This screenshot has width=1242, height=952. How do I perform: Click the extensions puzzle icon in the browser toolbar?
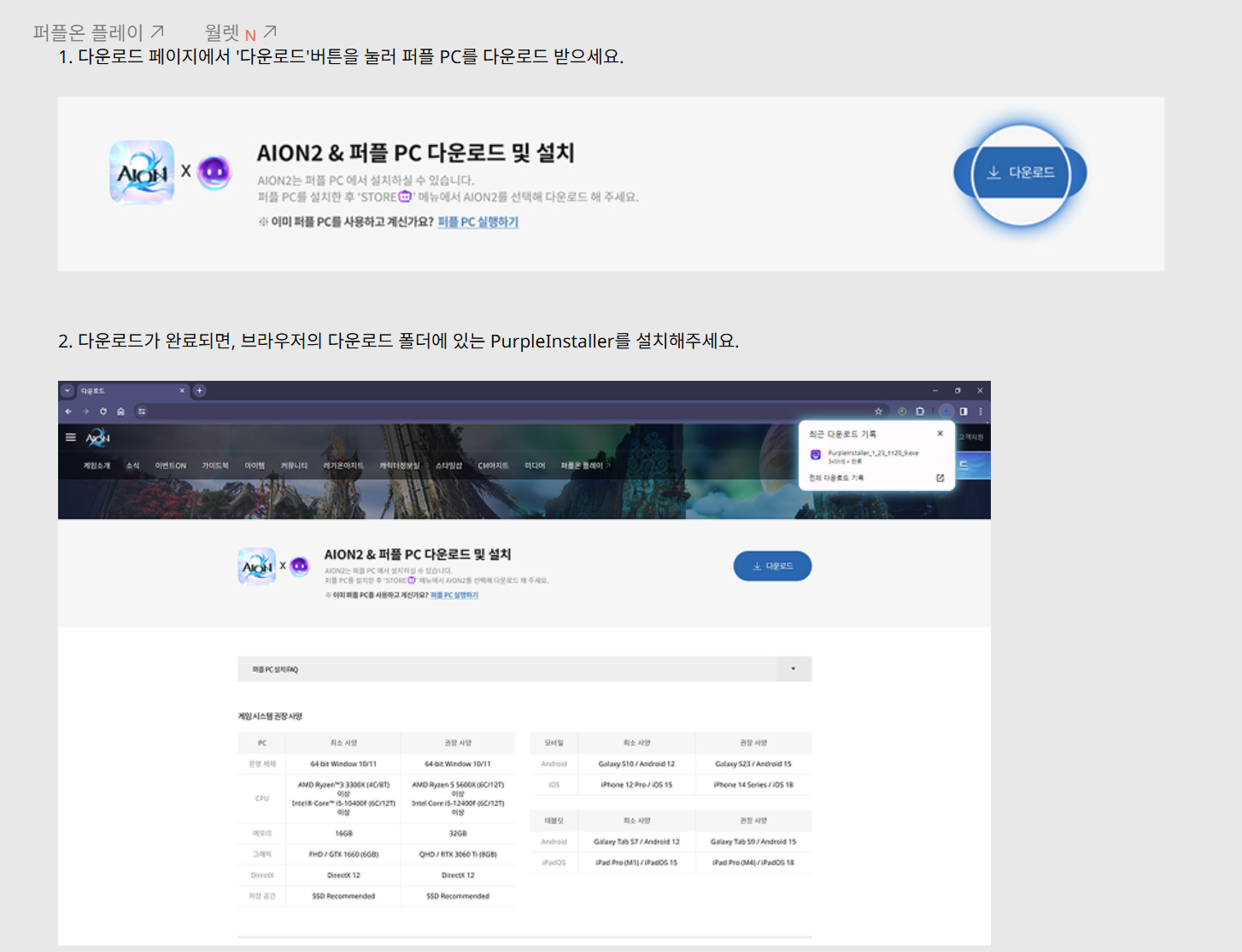920,412
